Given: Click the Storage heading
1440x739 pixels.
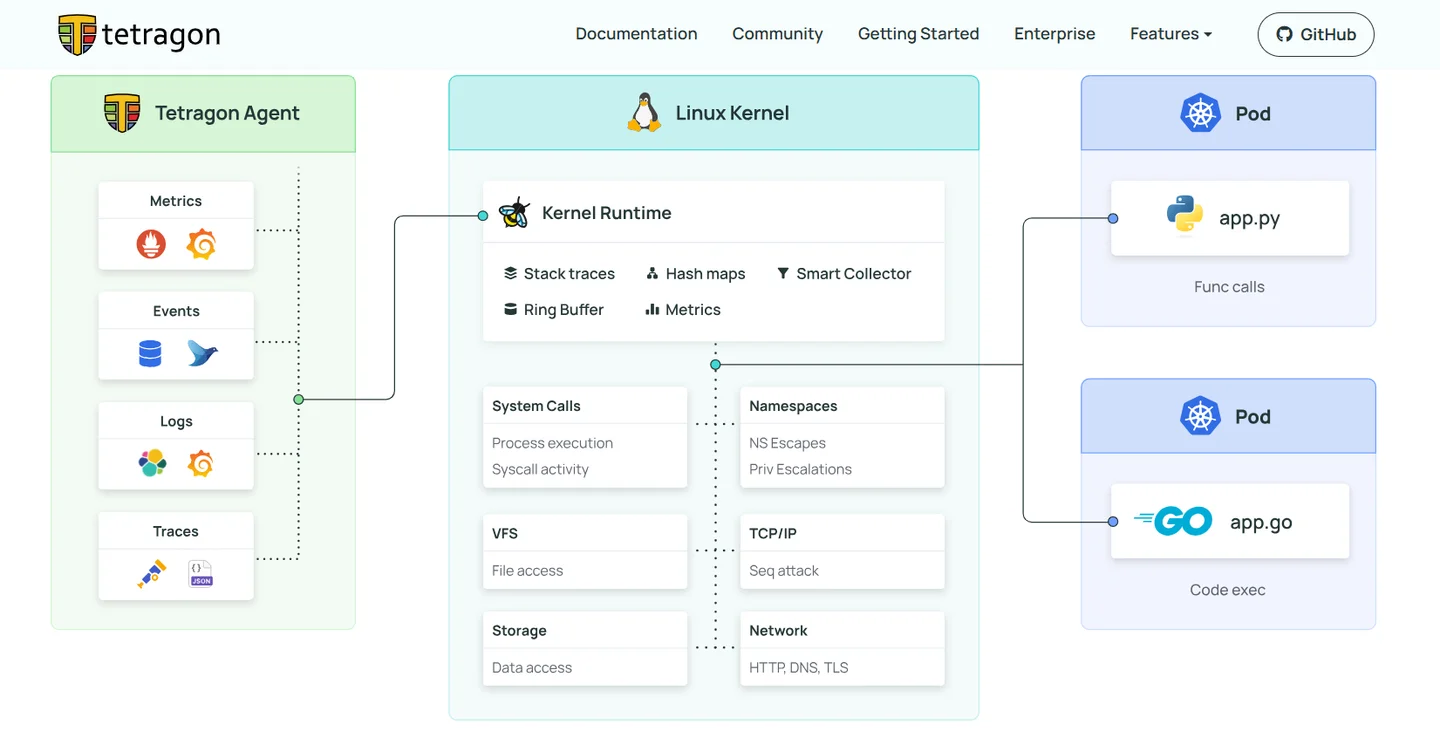Looking at the screenshot, I should 519,631.
